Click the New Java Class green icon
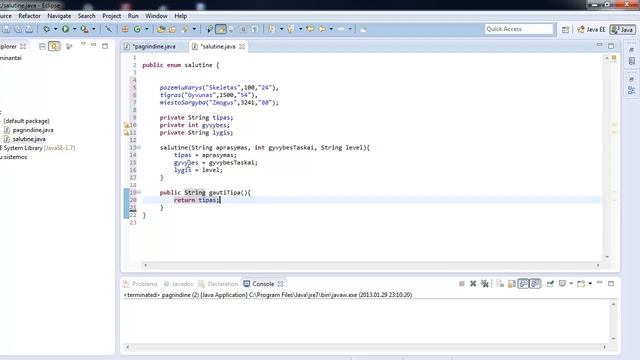Image resolution: width=640 pixels, height=360 pixels. click(x=138, y=29)
